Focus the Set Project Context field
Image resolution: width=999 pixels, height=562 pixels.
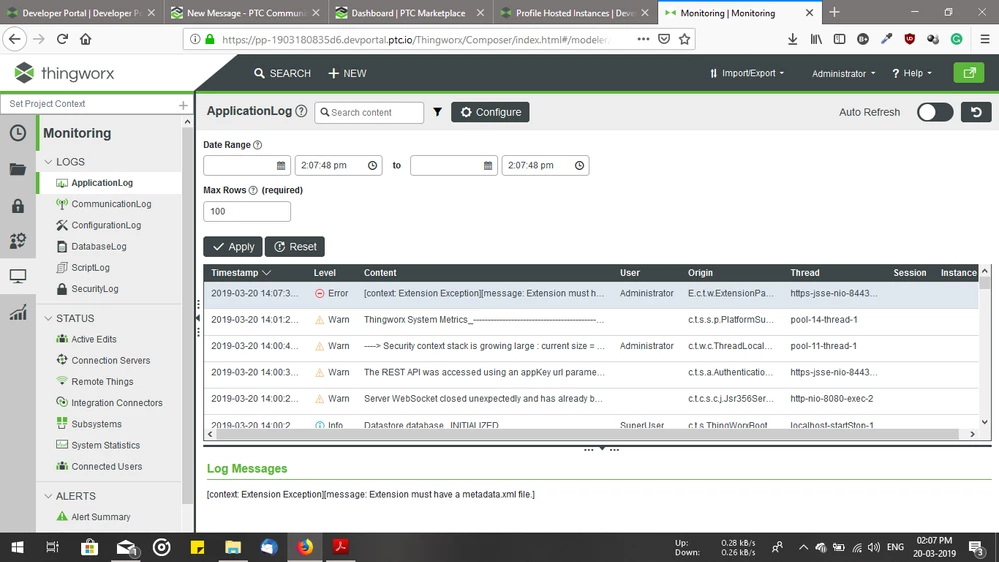[x=89, y=104]
